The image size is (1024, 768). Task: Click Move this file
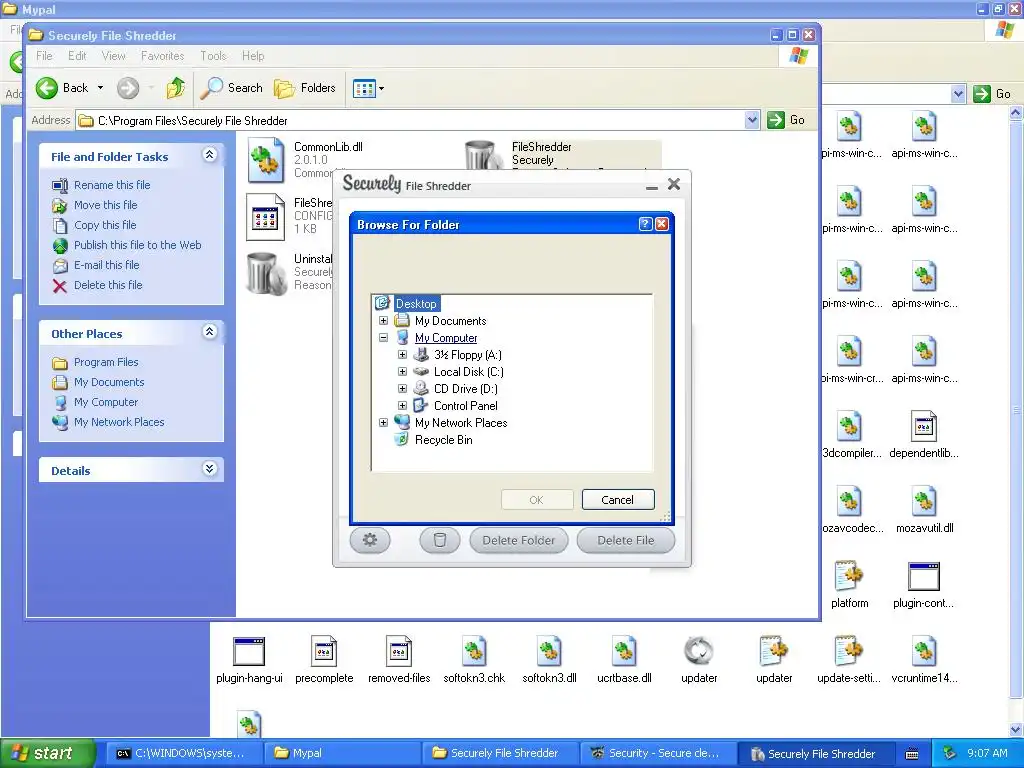click(105, 205)
